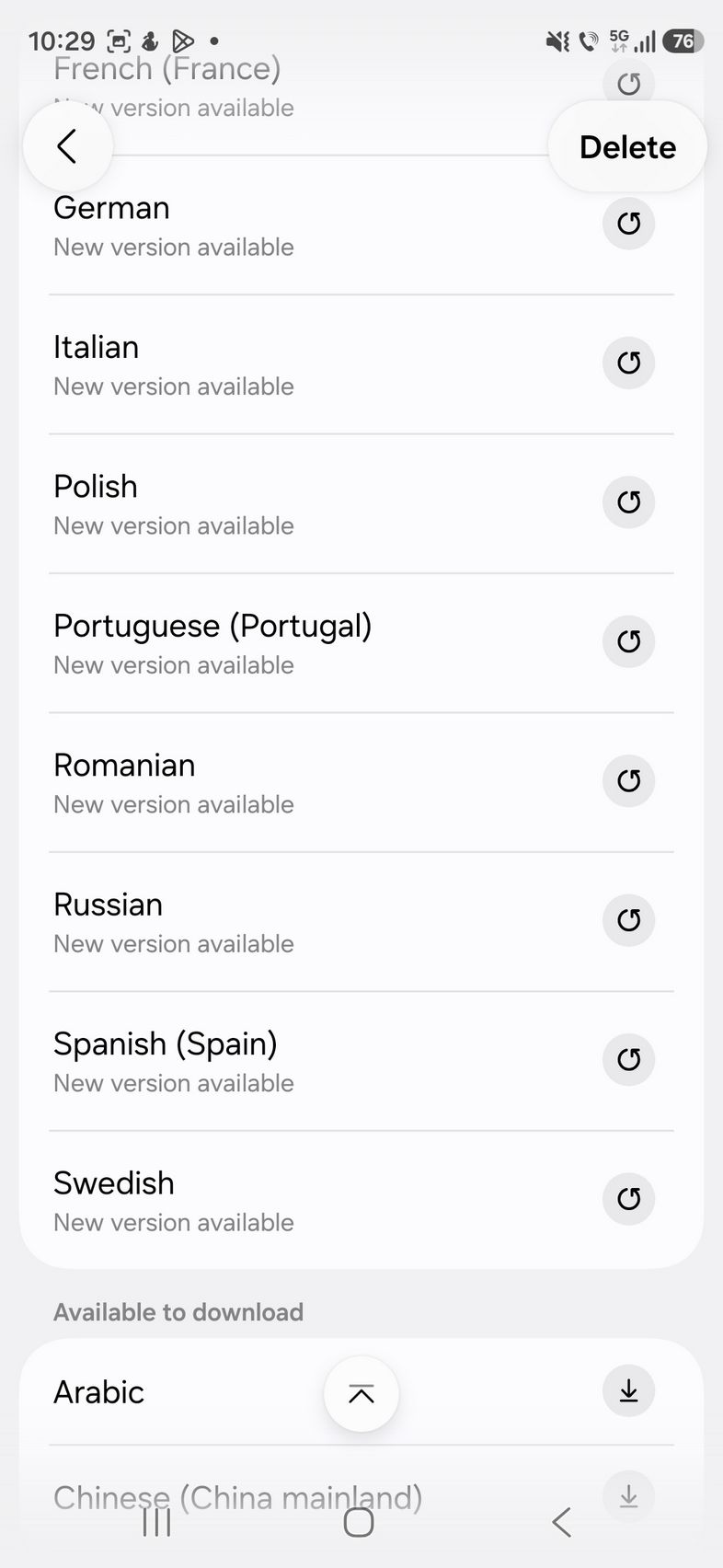Download the Arabic language pack
The width and height of the screenshot is (723, 1568).
pyautogui.click(x=628, y=1390)
